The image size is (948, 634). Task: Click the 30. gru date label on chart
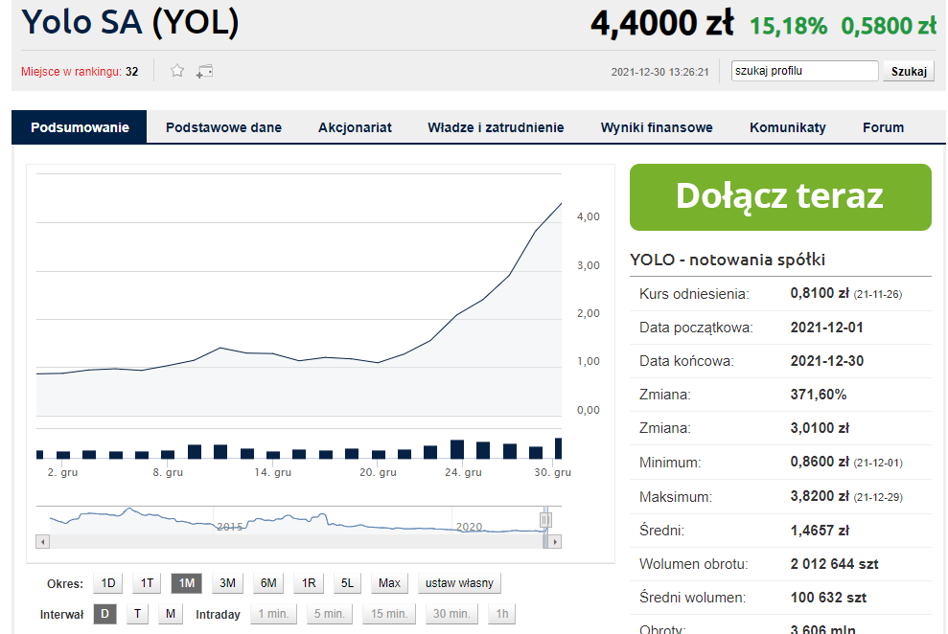(553, 472)
